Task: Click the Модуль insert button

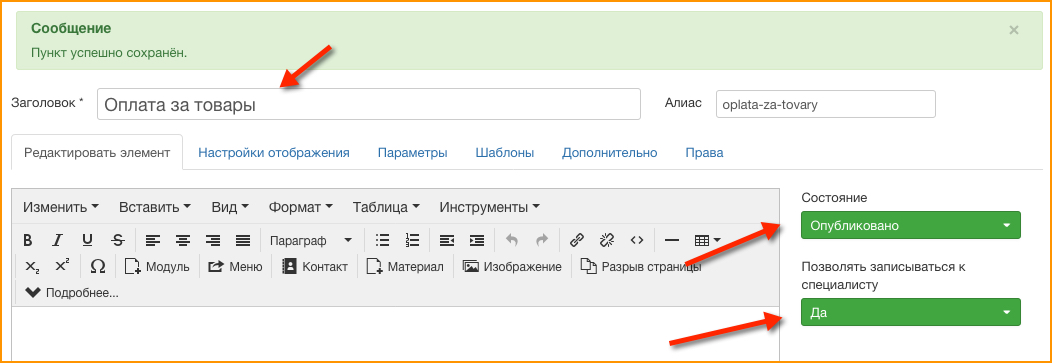Action: [157, 266]
